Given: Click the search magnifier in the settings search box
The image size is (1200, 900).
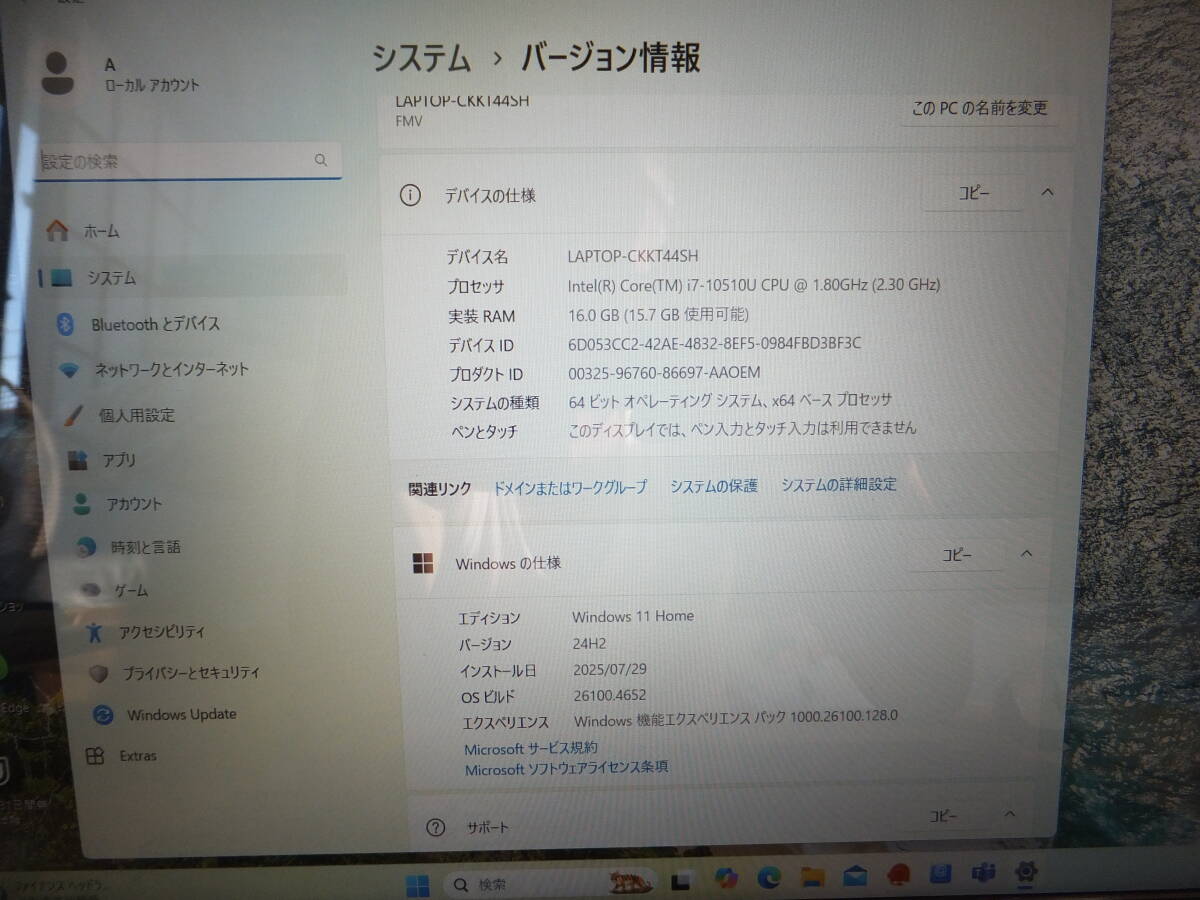Looking at the screenshot, I should click(321, 160).
